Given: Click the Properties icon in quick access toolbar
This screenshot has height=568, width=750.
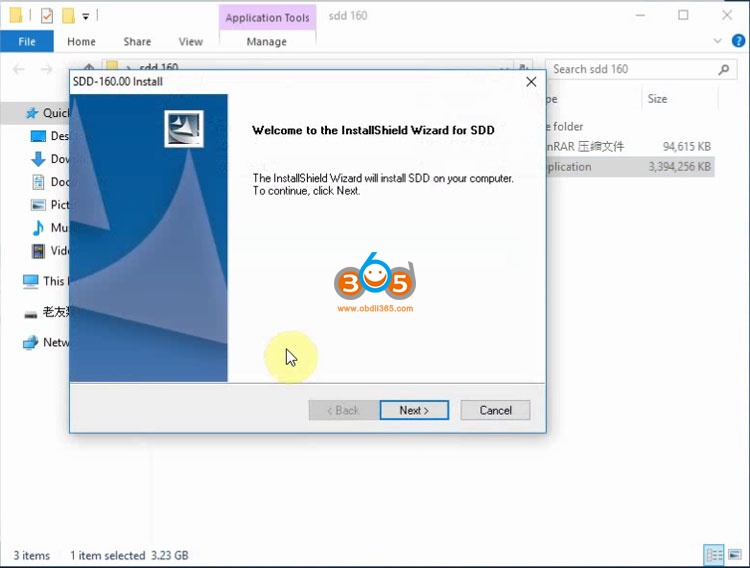Looking at the screenshot, I should point(47,16).
